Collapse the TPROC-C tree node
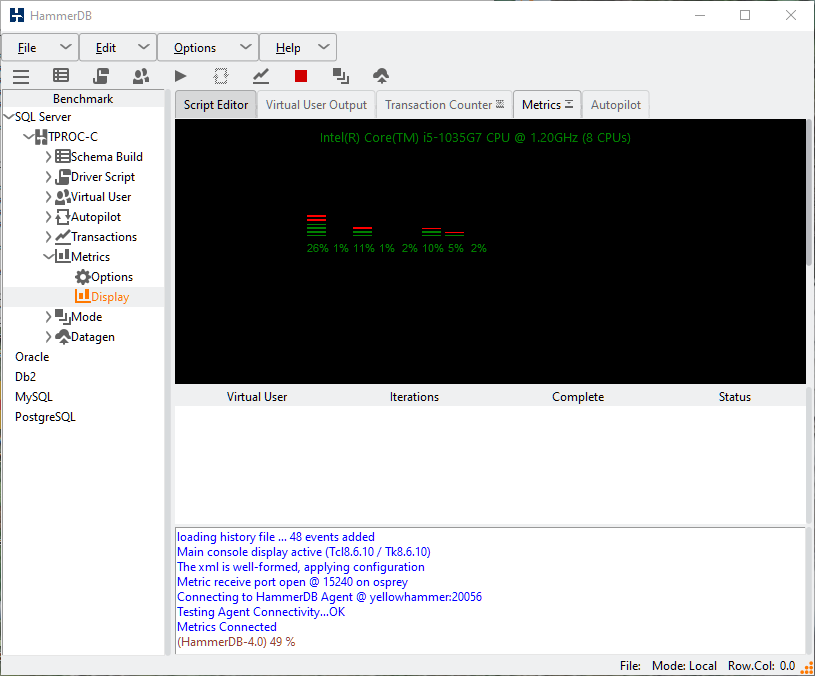This screenshot has width=815, height=676. 29,137
